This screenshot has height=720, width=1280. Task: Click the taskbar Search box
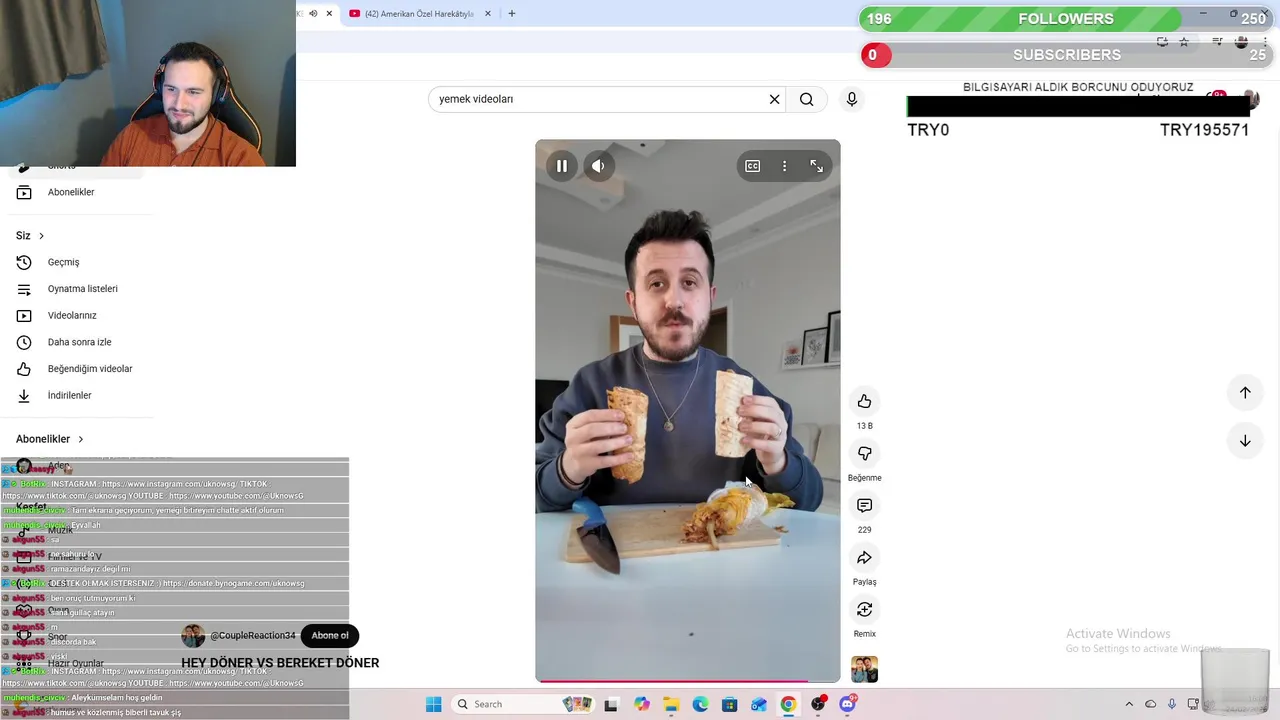click(x=523, y=704)
